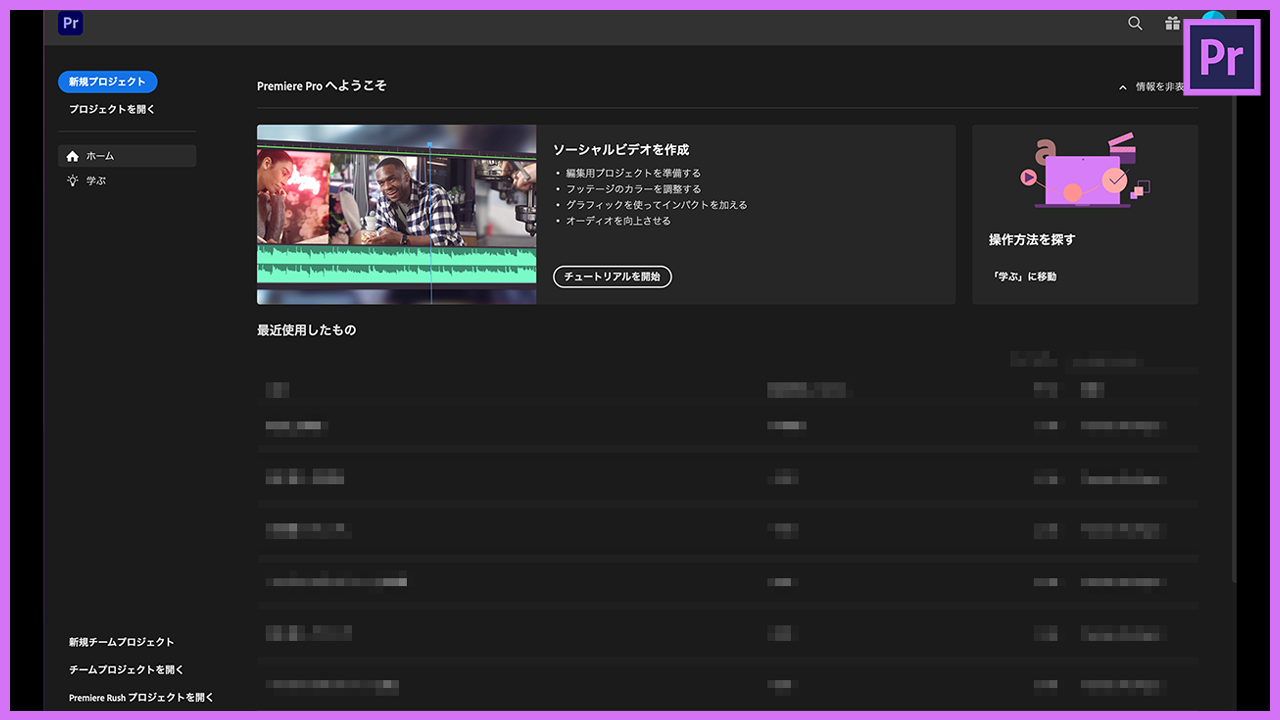Create a project with 新規プロジェクト button
Viewport: 1280px width, 720px height.
point(107,82)
